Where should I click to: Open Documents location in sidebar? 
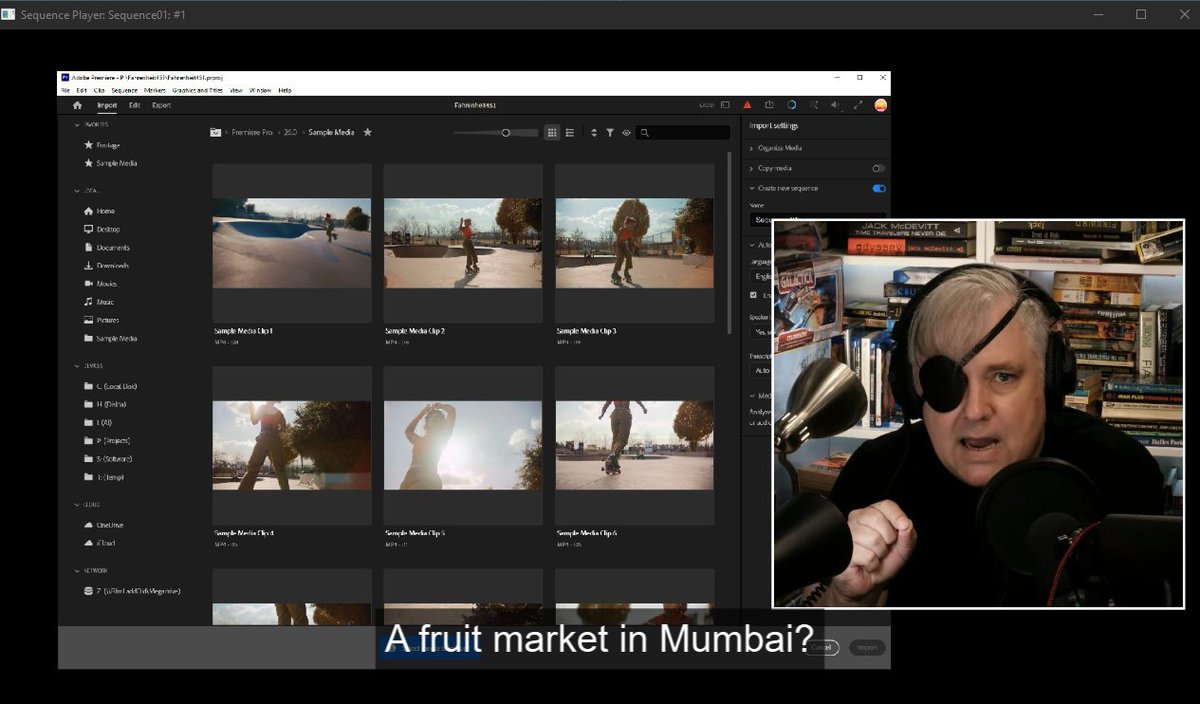click(106, 247)
